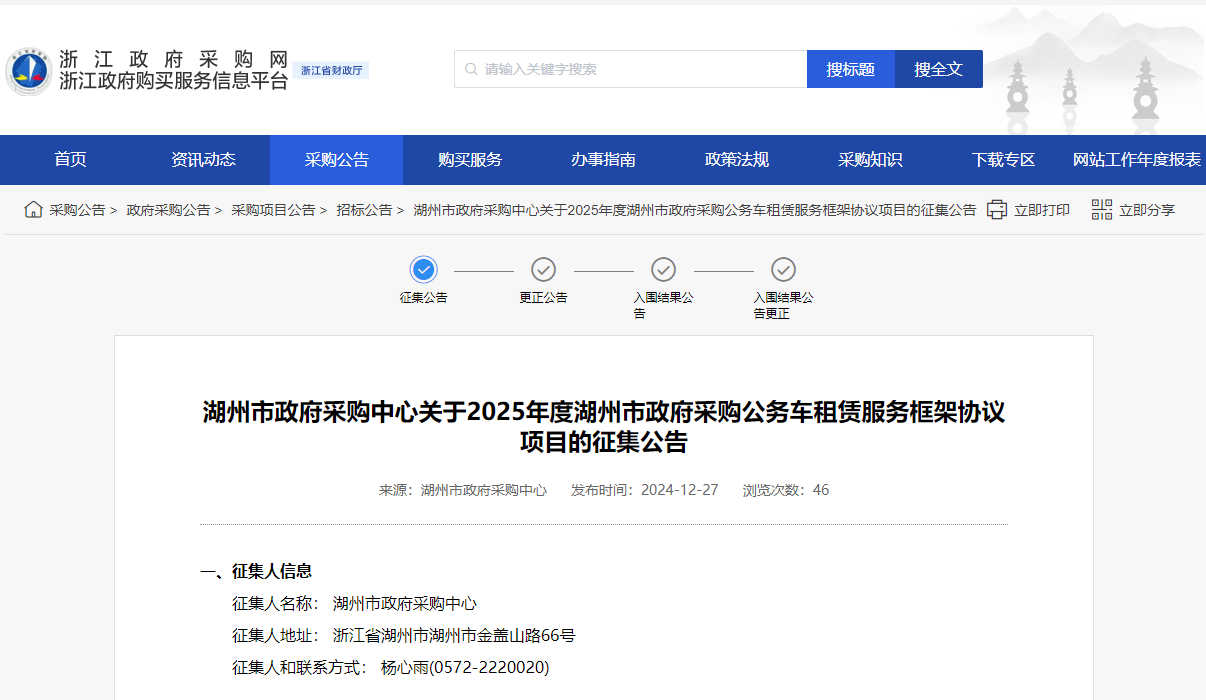Viewport: 1206px width, 700px height.
Task: Click the QR code share icon
Action: [1102, 210]
